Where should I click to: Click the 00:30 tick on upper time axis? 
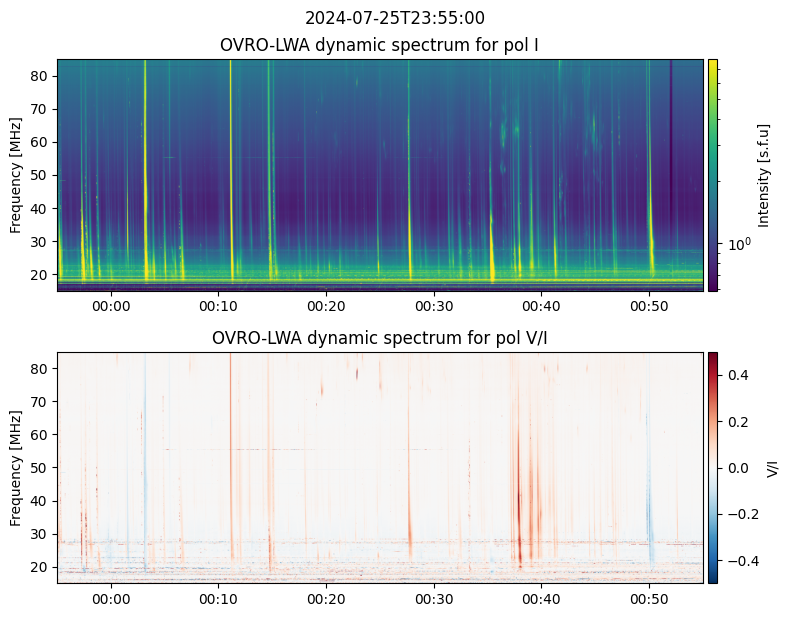[434, 306]
